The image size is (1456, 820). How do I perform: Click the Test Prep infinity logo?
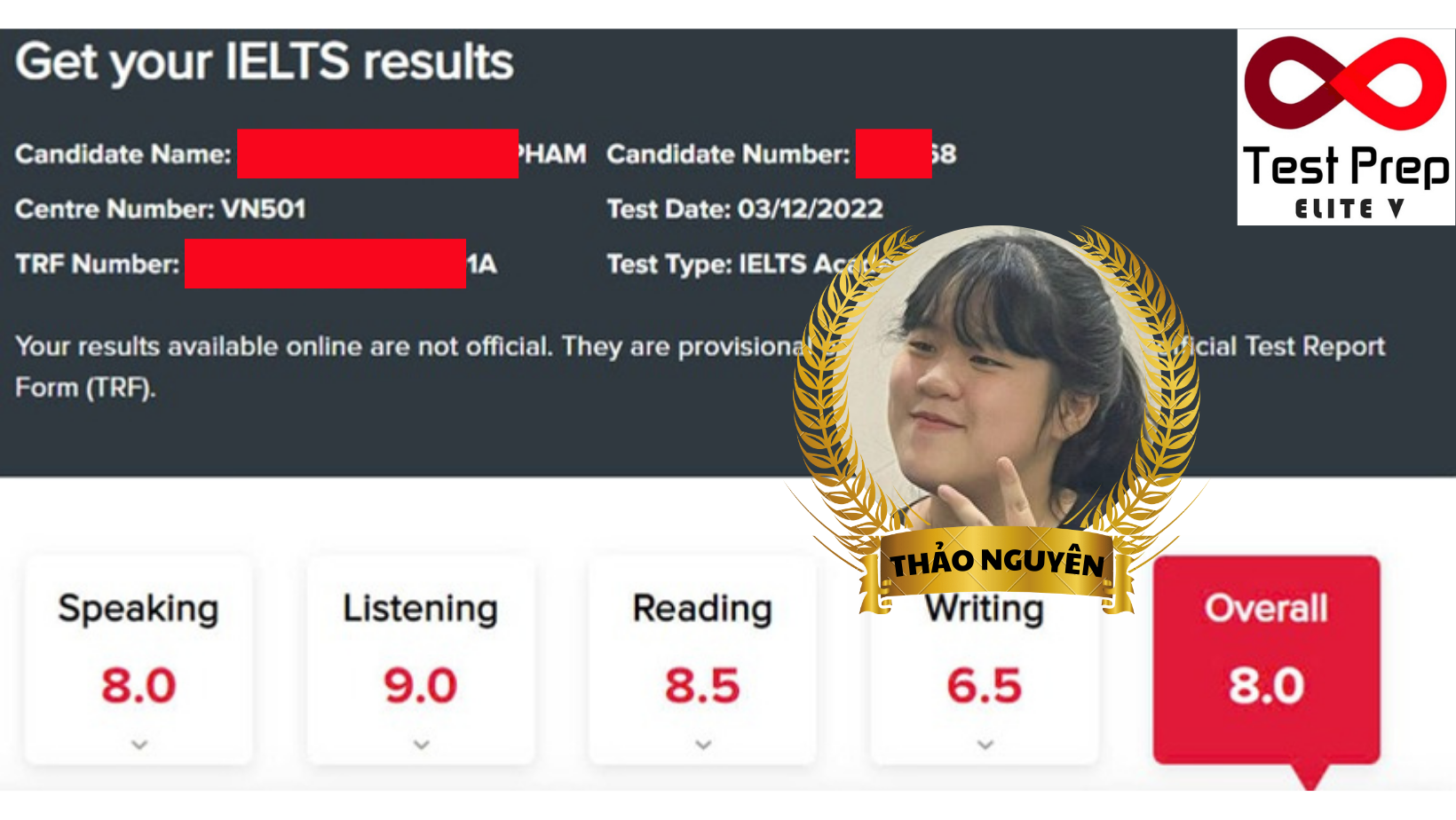pos(1345,84)
